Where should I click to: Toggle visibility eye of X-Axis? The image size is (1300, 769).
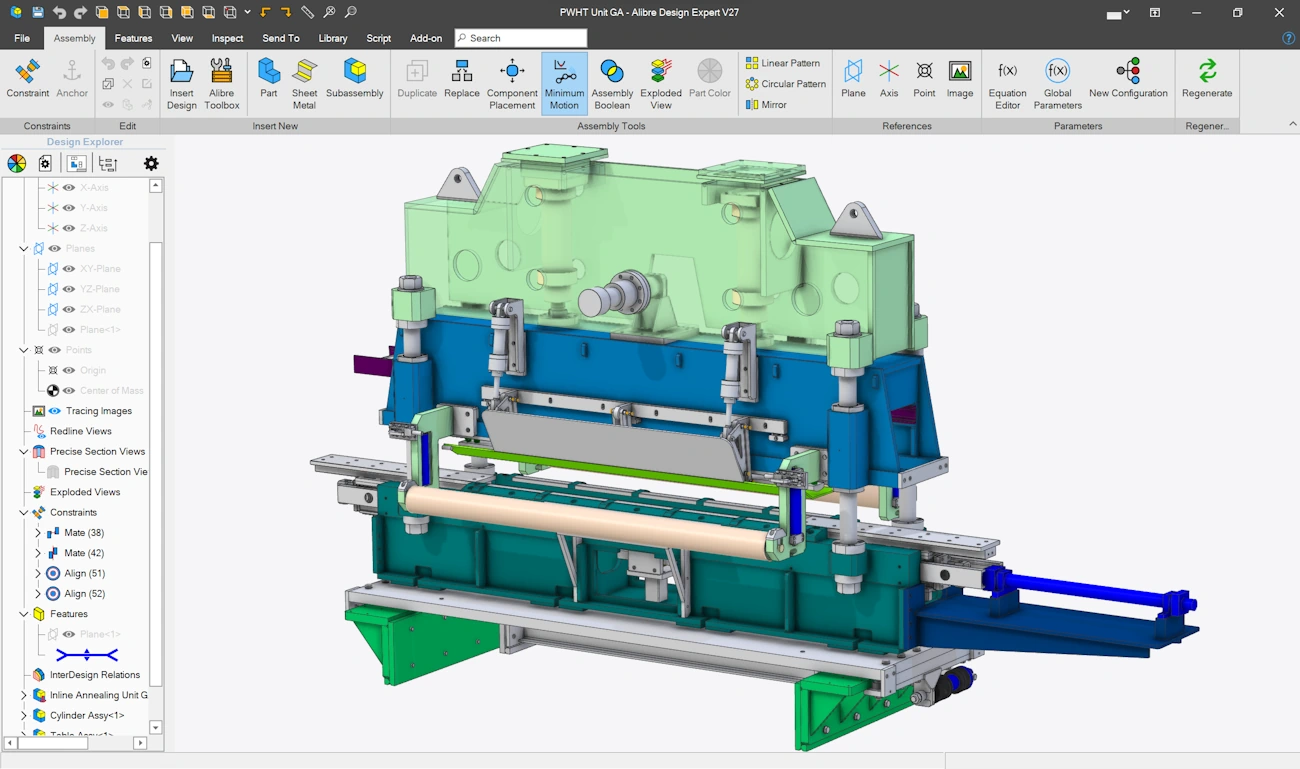tap(69, 188)
